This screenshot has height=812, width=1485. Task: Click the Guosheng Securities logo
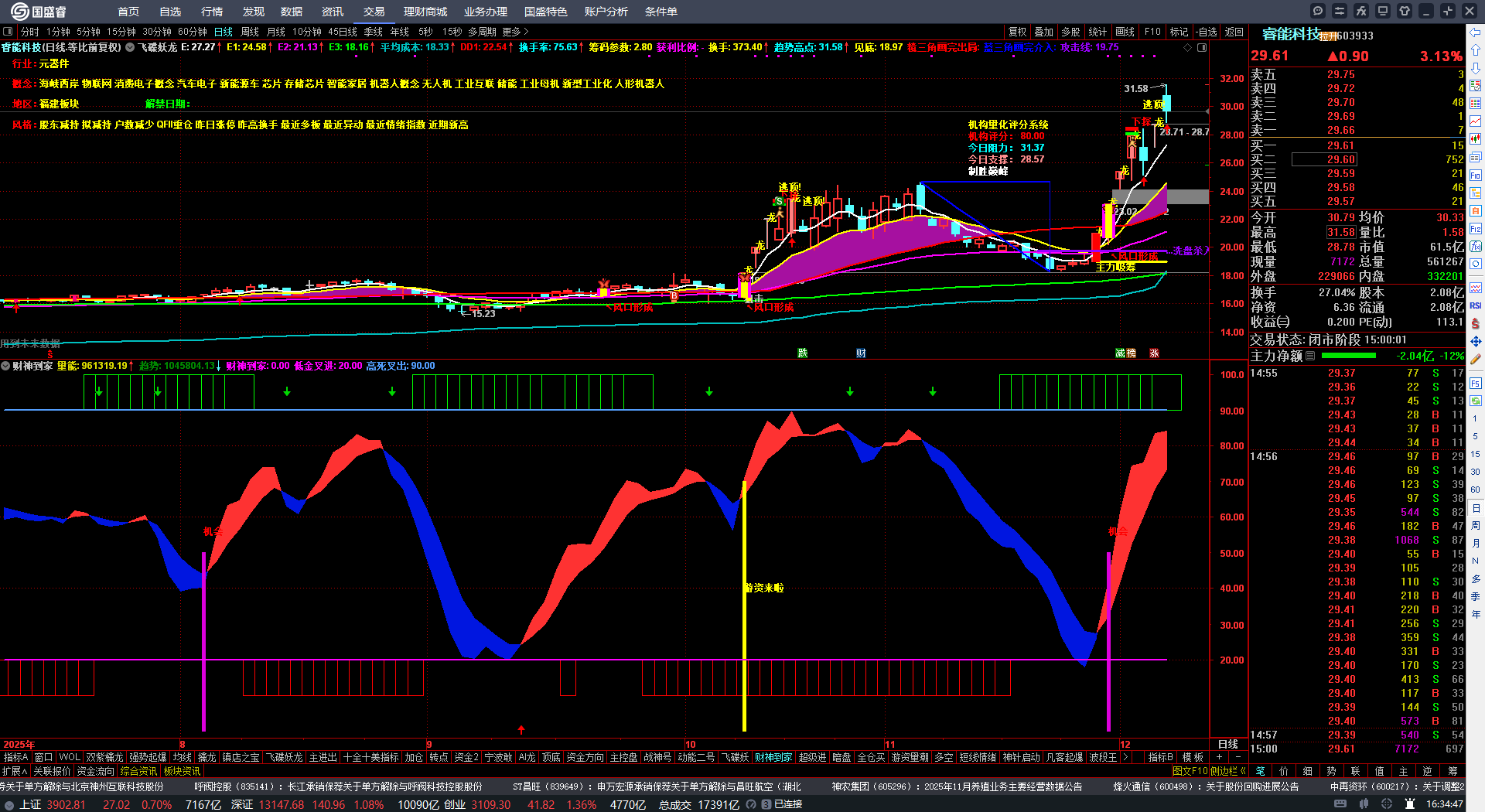39,12
